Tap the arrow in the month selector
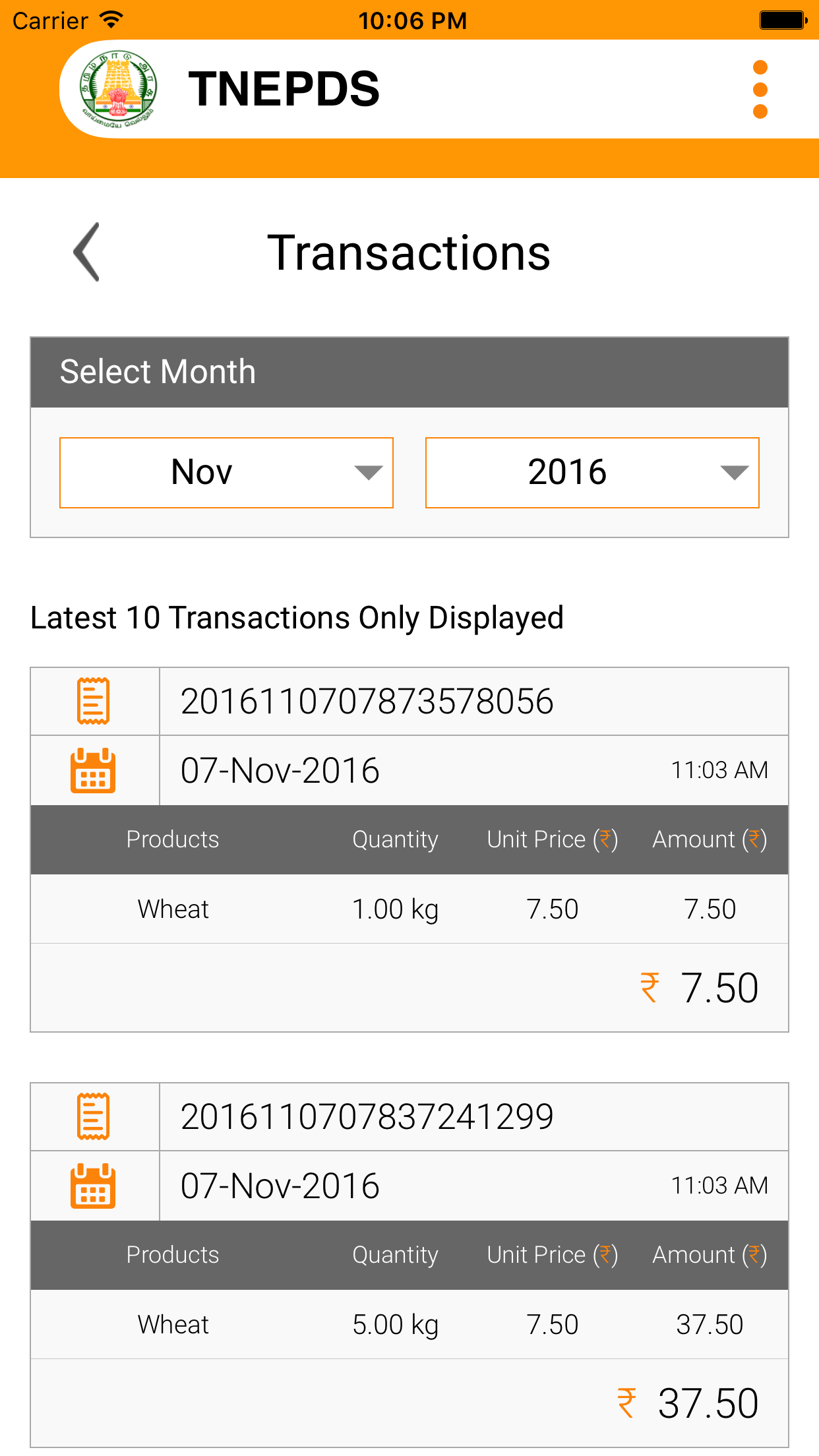 click(368, 473)
